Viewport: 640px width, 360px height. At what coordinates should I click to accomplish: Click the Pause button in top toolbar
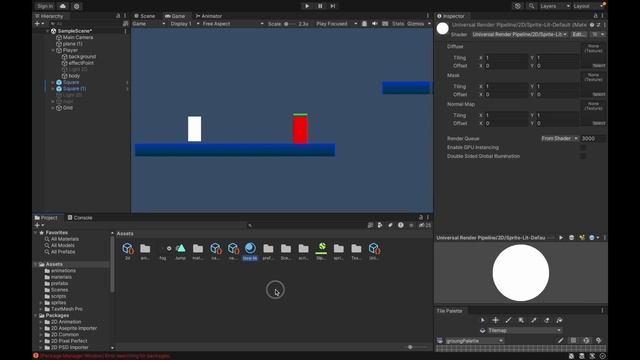pyautogui.click(x=320, y=6)
